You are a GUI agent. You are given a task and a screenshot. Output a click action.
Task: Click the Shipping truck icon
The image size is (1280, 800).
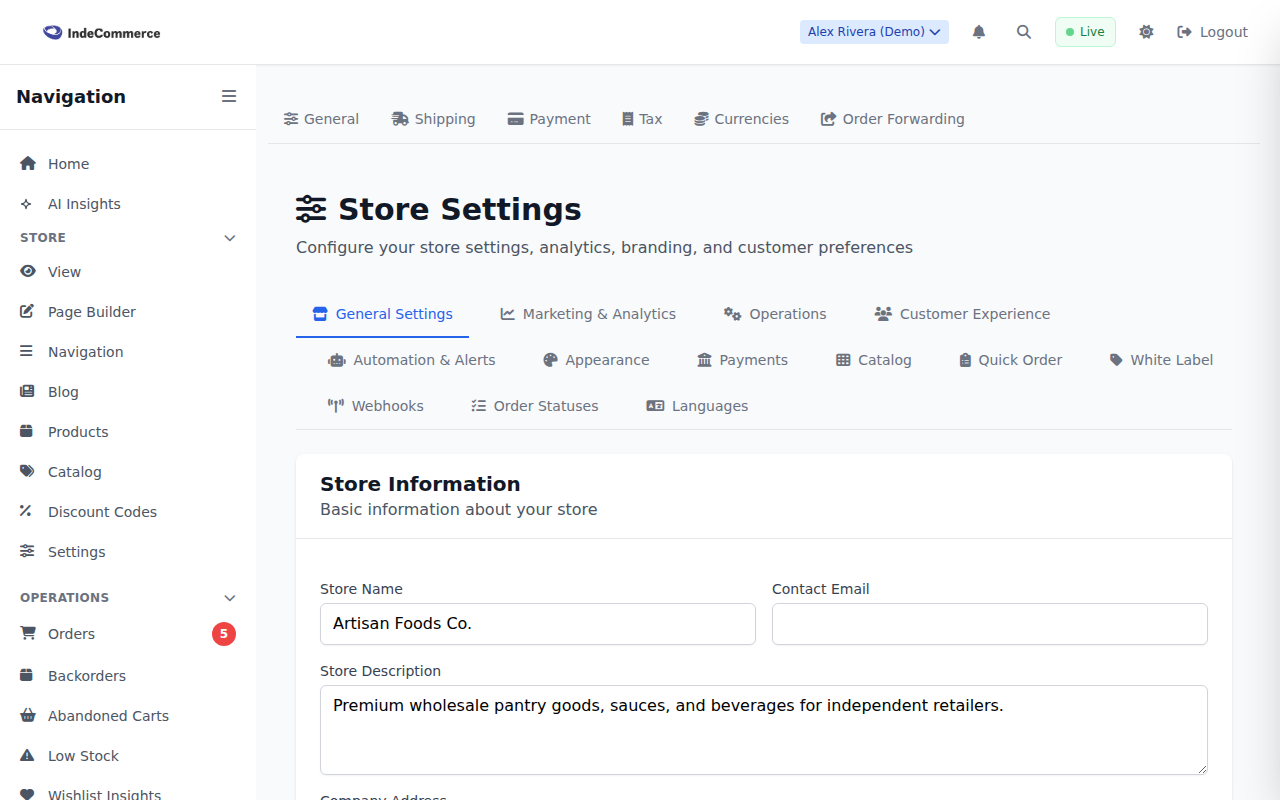(400, 119)
